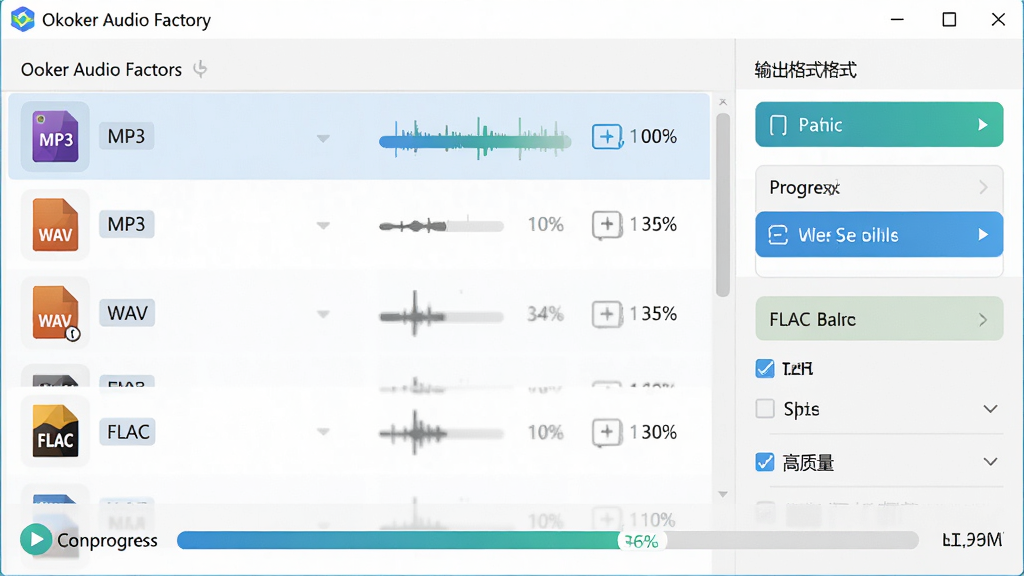
Task: Click the refresh icon beside Ooker Audio Factors
Action: click(200, 69)
